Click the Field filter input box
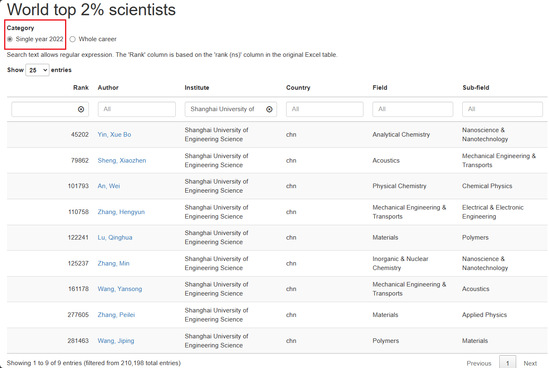Screen dimensions: 549x368 (413, 109)
